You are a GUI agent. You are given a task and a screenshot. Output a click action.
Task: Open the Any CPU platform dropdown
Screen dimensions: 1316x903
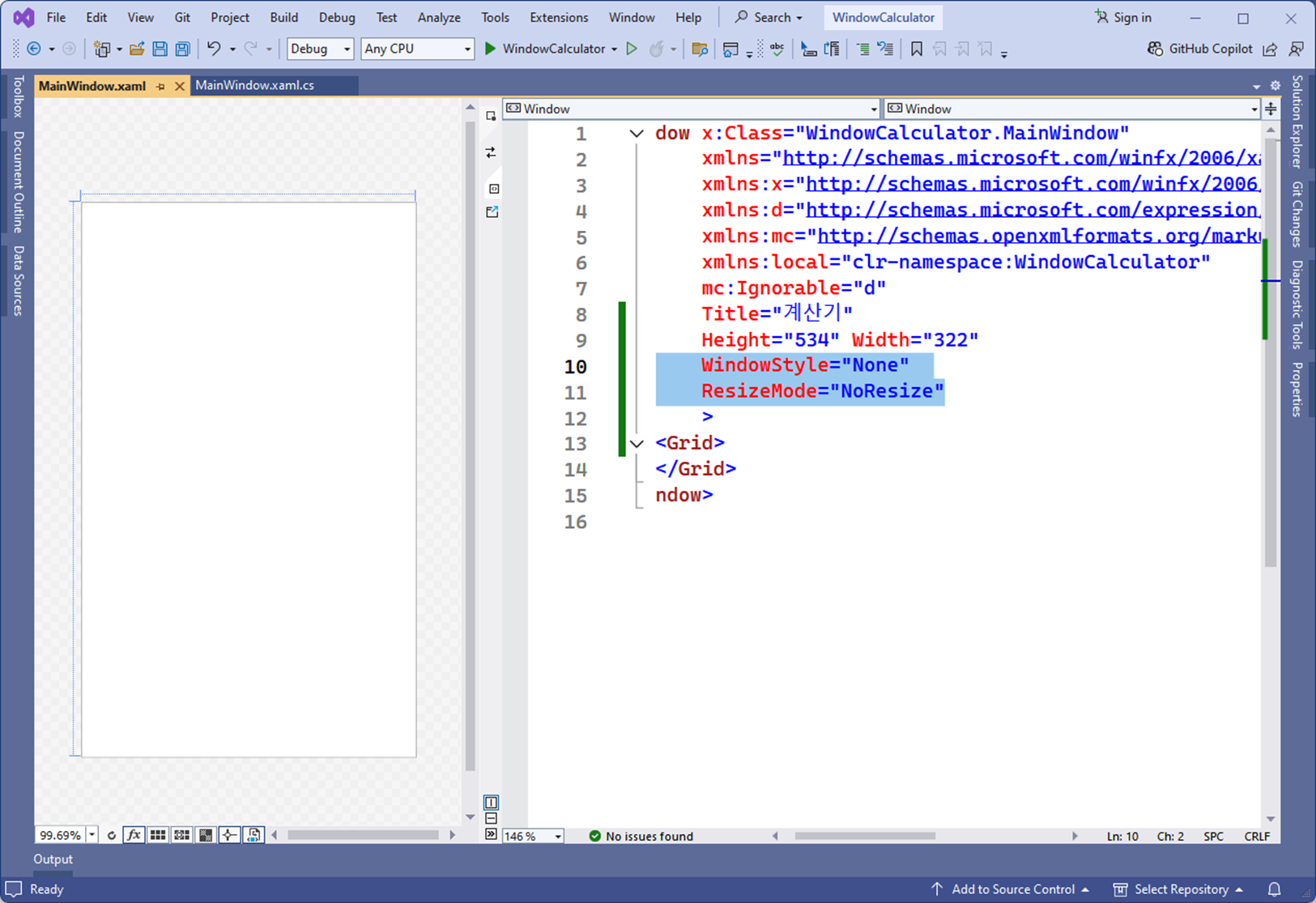pos(417,49)
